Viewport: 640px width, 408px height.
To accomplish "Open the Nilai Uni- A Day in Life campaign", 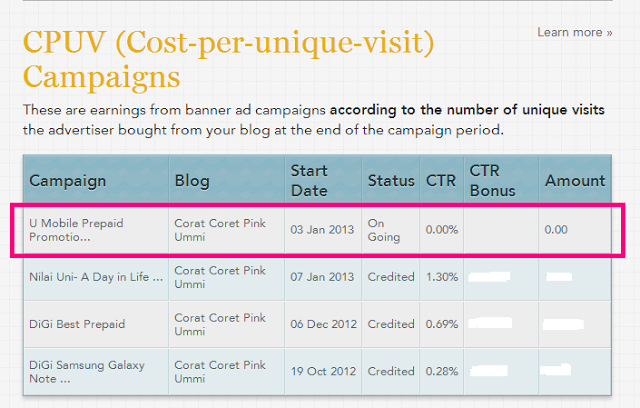I will [96, 276].
